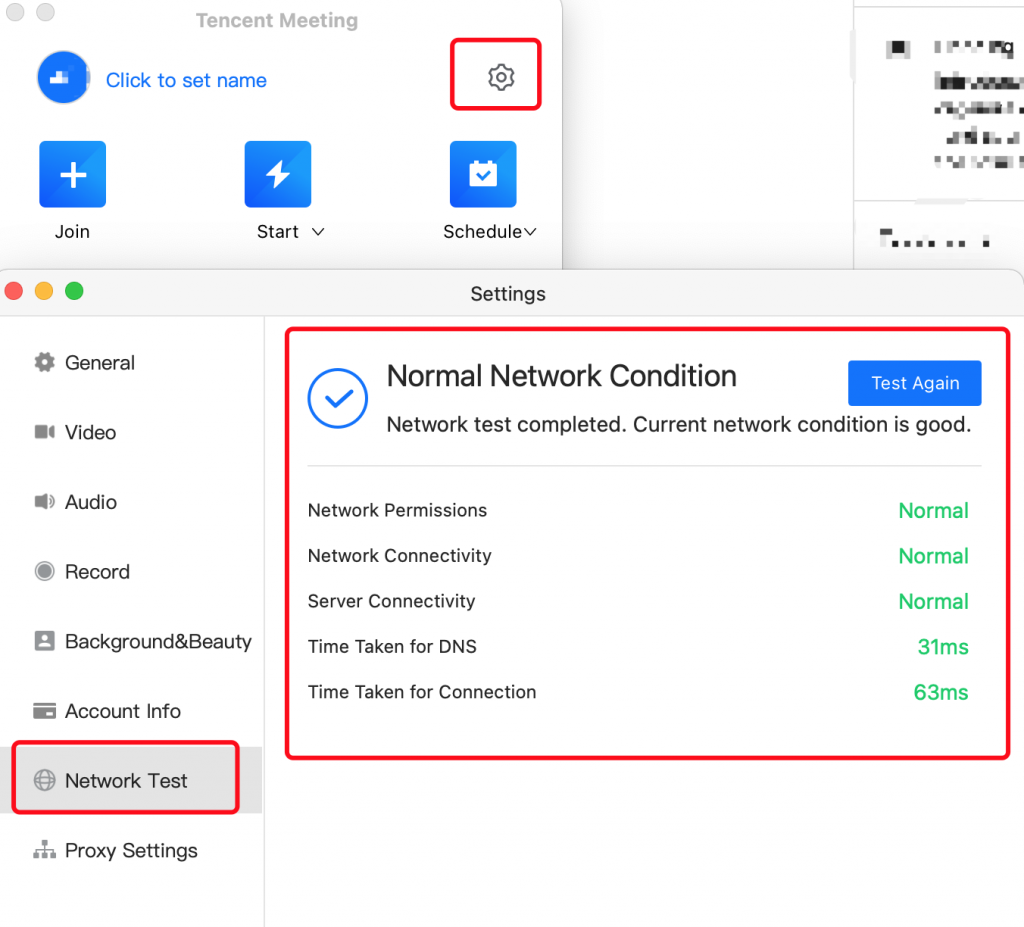
Task: Click the blue profile avatar
Action: tap(63, 79)
